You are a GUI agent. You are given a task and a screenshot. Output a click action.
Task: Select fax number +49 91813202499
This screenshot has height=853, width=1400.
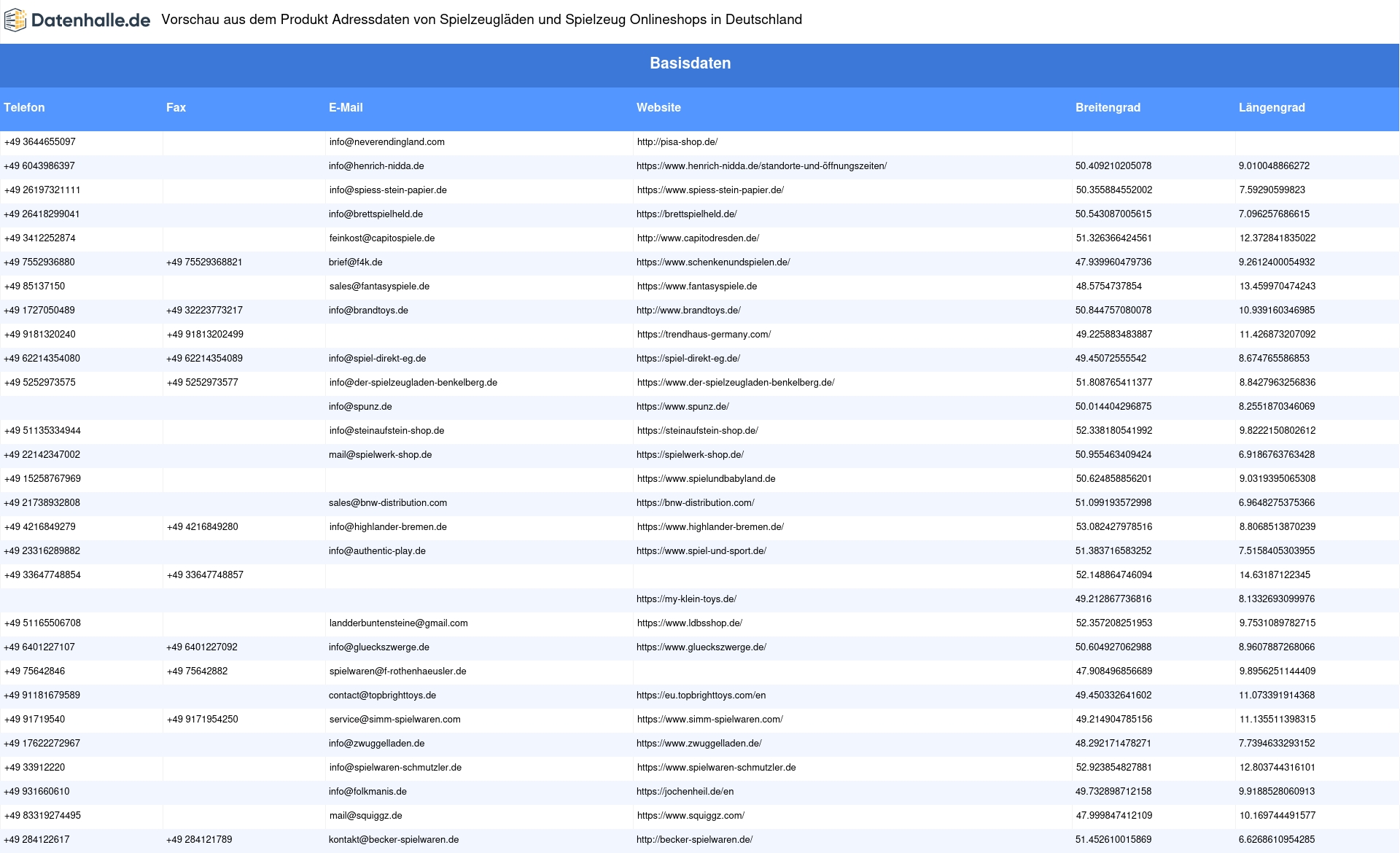(x=205, y=335)
